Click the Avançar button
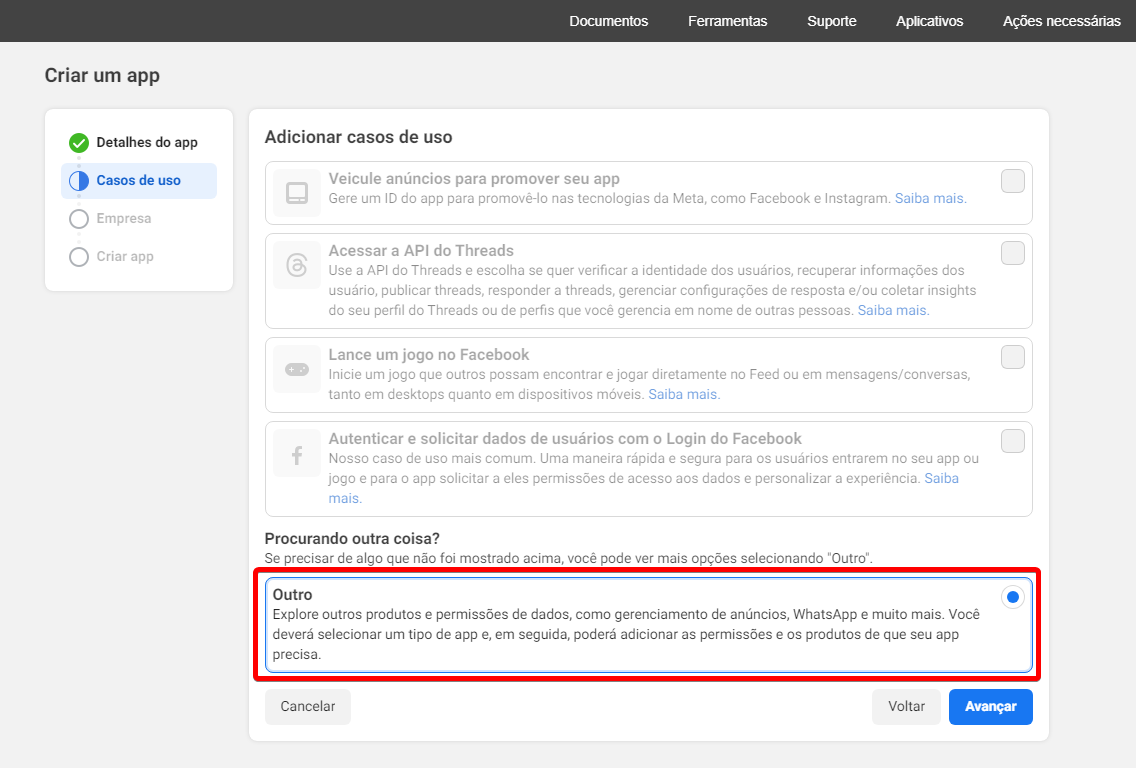This screenshot has width=1136, height=768. pos(990,706)
